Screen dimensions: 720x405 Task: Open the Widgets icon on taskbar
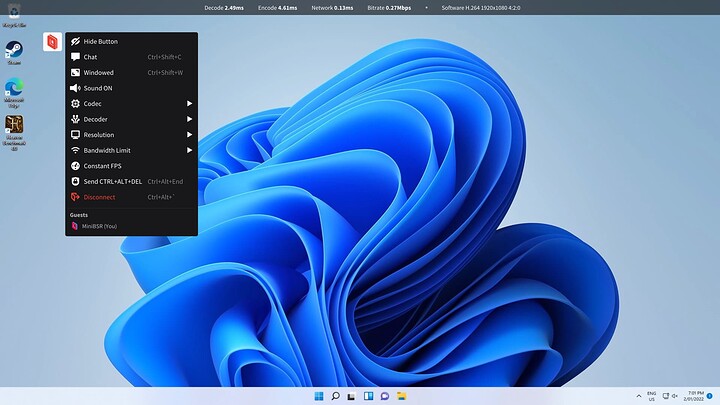(x=368, y=396)
